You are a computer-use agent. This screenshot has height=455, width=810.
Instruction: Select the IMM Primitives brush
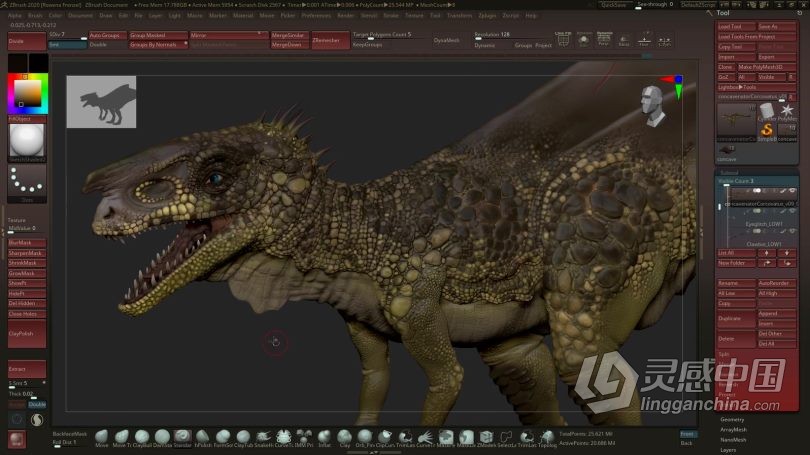click(304, 438)
